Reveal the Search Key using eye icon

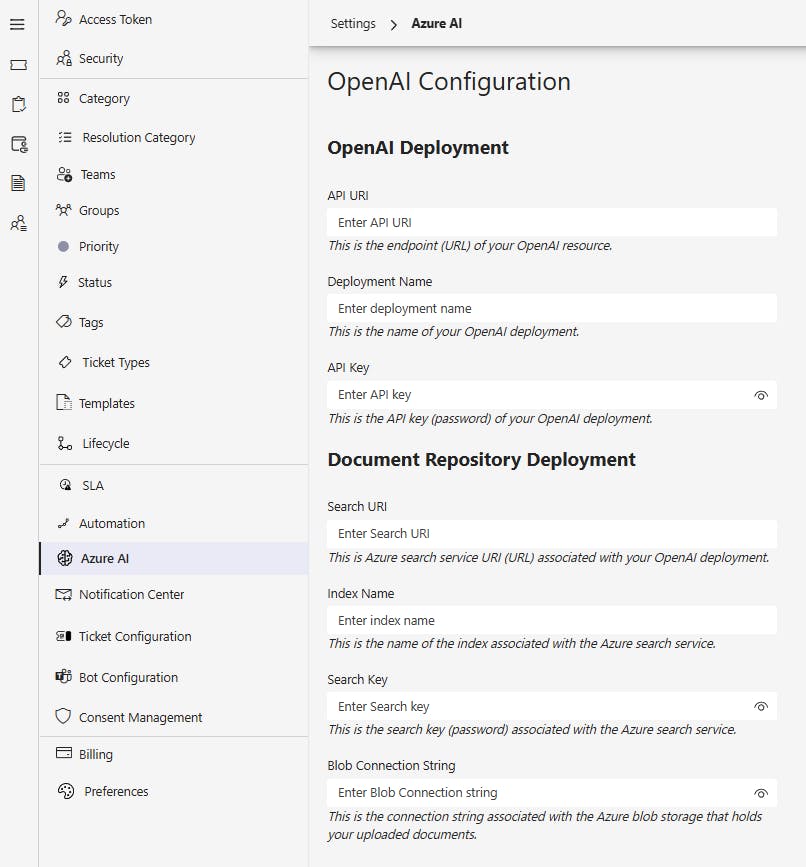tap(761, 707)
